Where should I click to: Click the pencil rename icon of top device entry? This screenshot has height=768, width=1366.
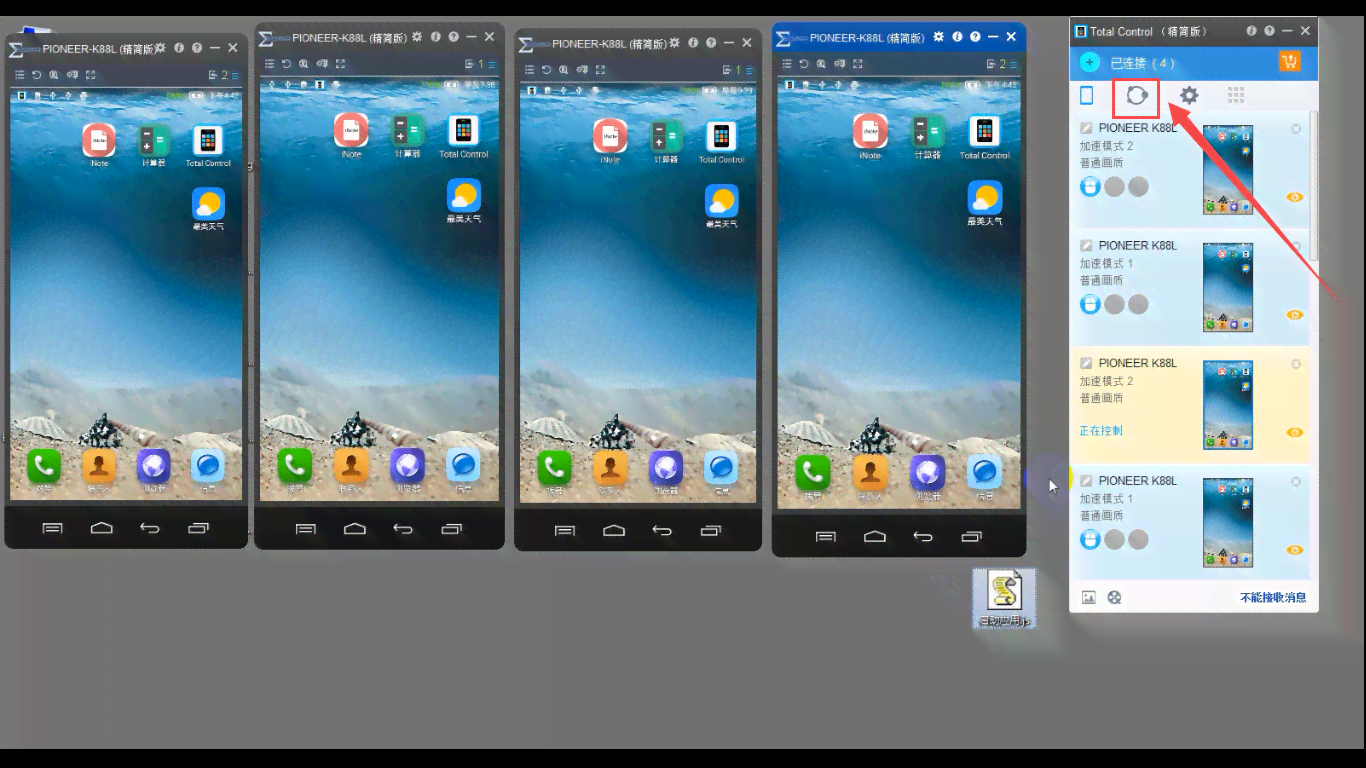point(1086,128)
